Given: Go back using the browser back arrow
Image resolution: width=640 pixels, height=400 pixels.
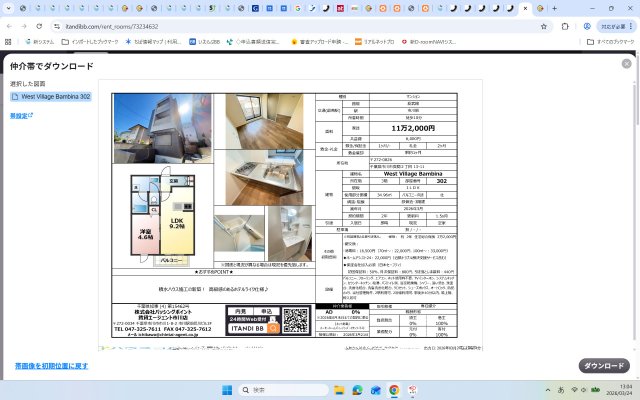Looking at the screenshot, I should pos(10,26).
